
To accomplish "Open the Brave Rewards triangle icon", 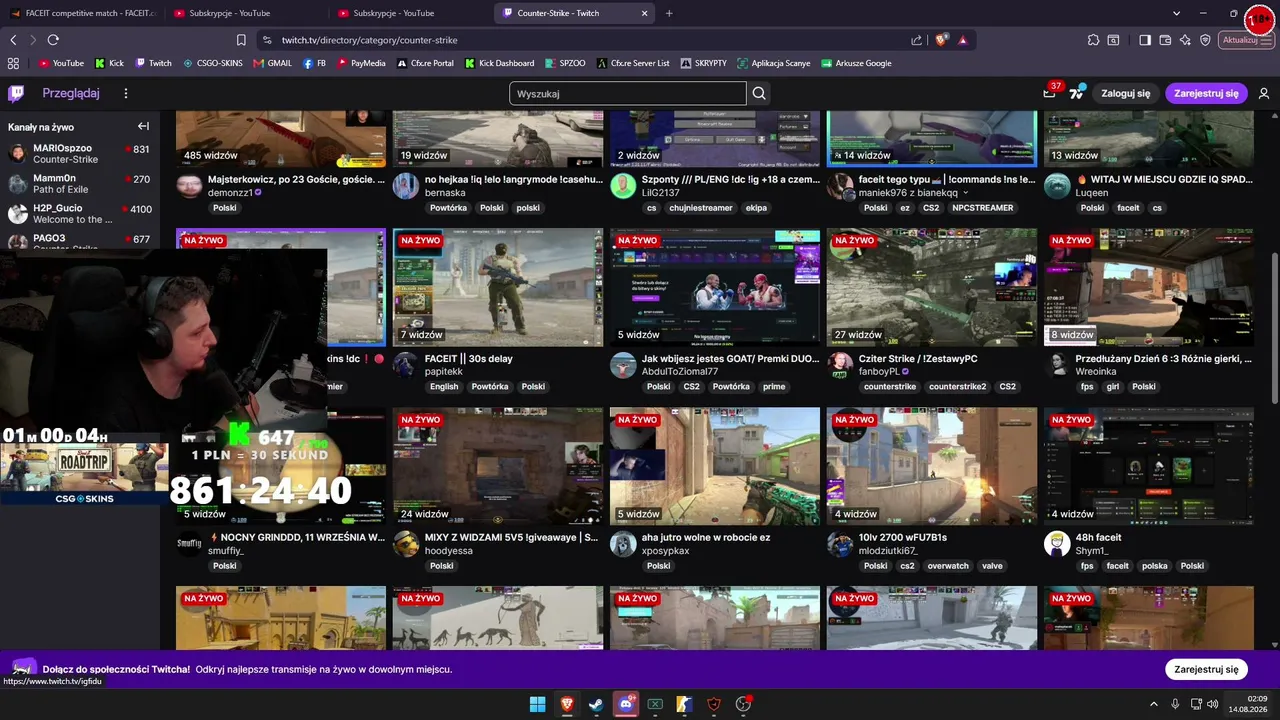I will tap(962, 40).
